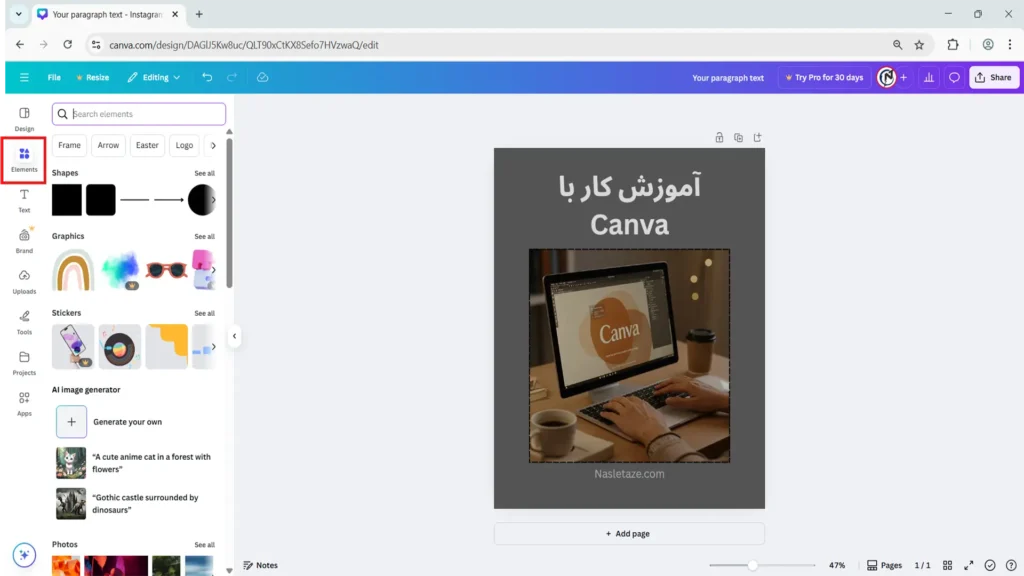Open the Resize menu

pyautogui.click(x=93, y=77)
